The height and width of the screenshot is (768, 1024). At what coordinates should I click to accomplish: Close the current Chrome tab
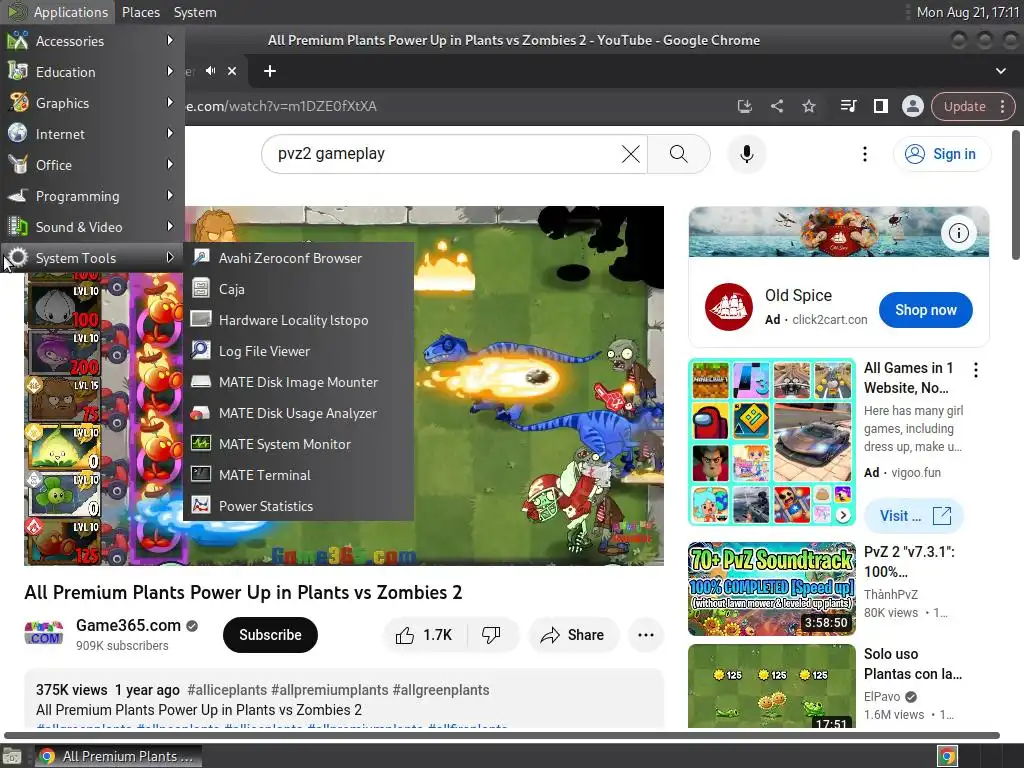pos(232,71)
